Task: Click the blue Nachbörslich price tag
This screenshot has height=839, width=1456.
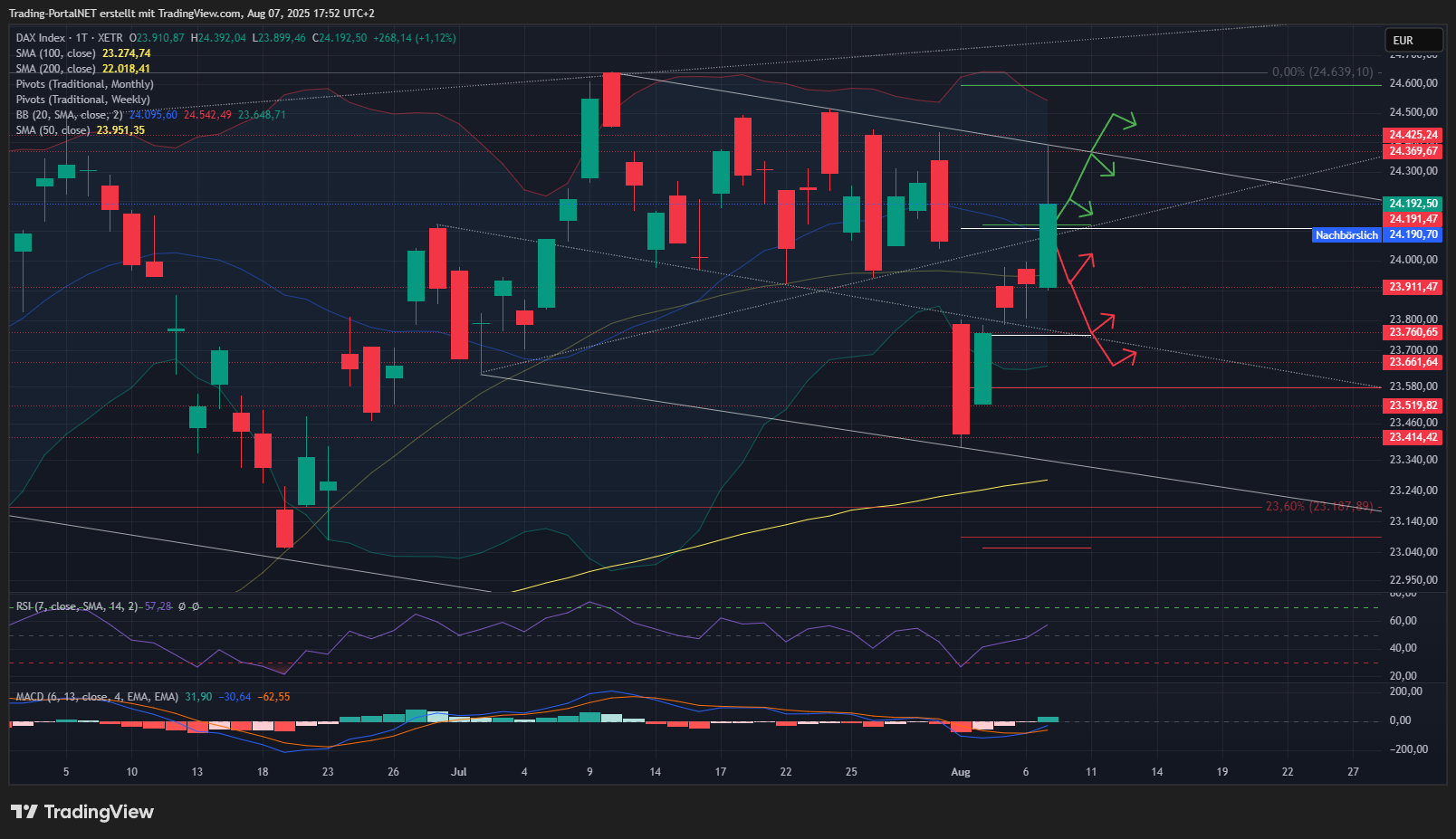Action: tap(1346, 235)
